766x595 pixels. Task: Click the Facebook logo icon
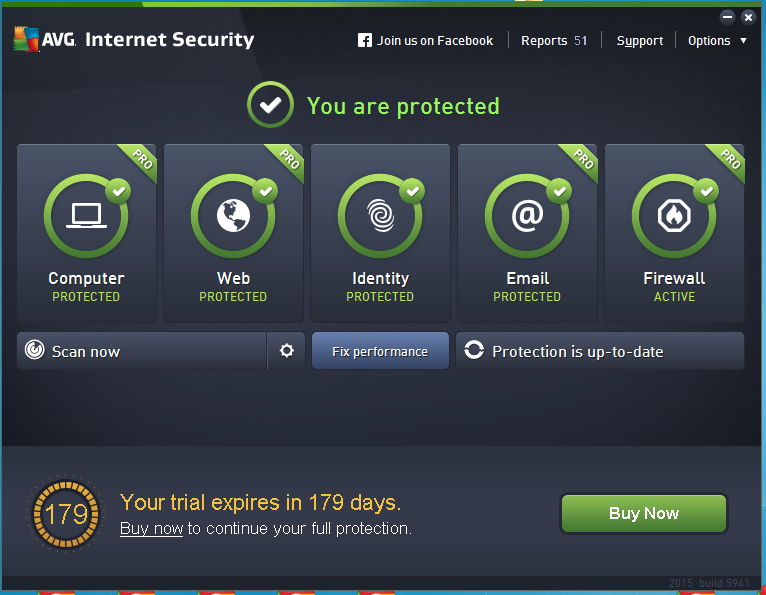pyautogui.click(x=365, y=41)
